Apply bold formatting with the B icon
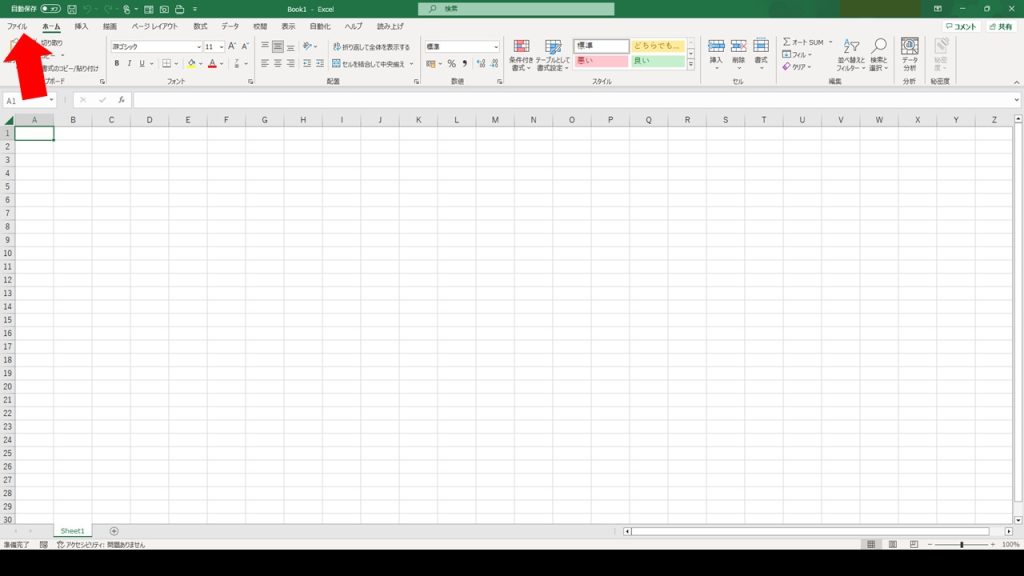The image size is (1024, 576). click(116, 64)
